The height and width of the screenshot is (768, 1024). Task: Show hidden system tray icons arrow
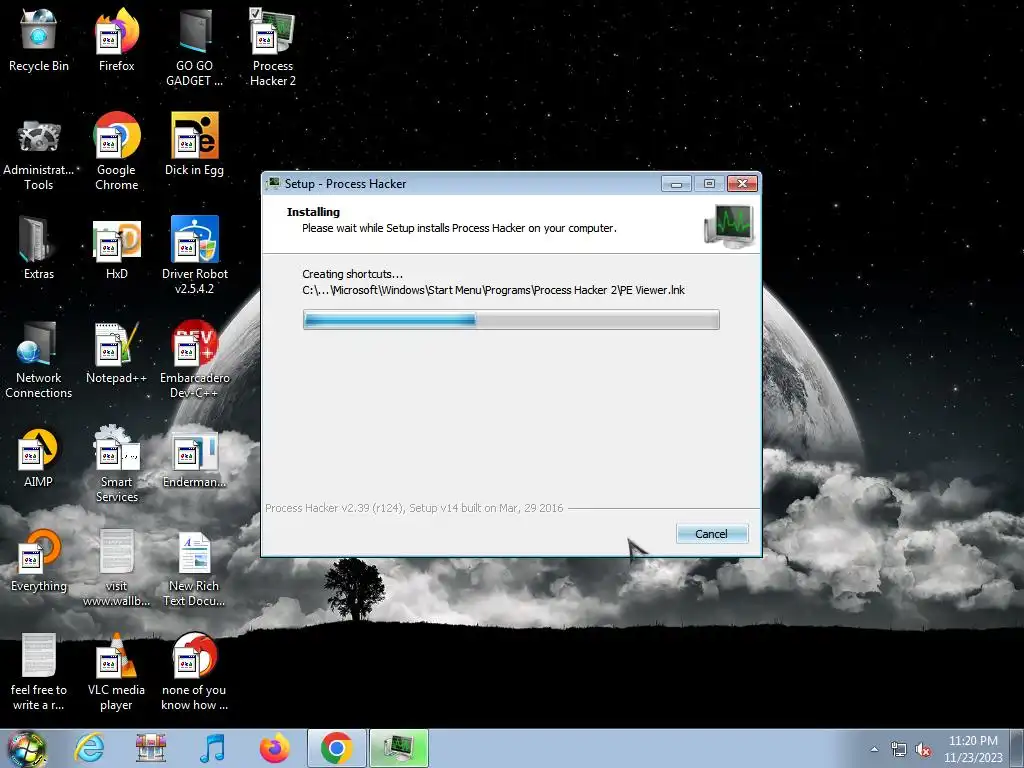click(x=874, y=749)
